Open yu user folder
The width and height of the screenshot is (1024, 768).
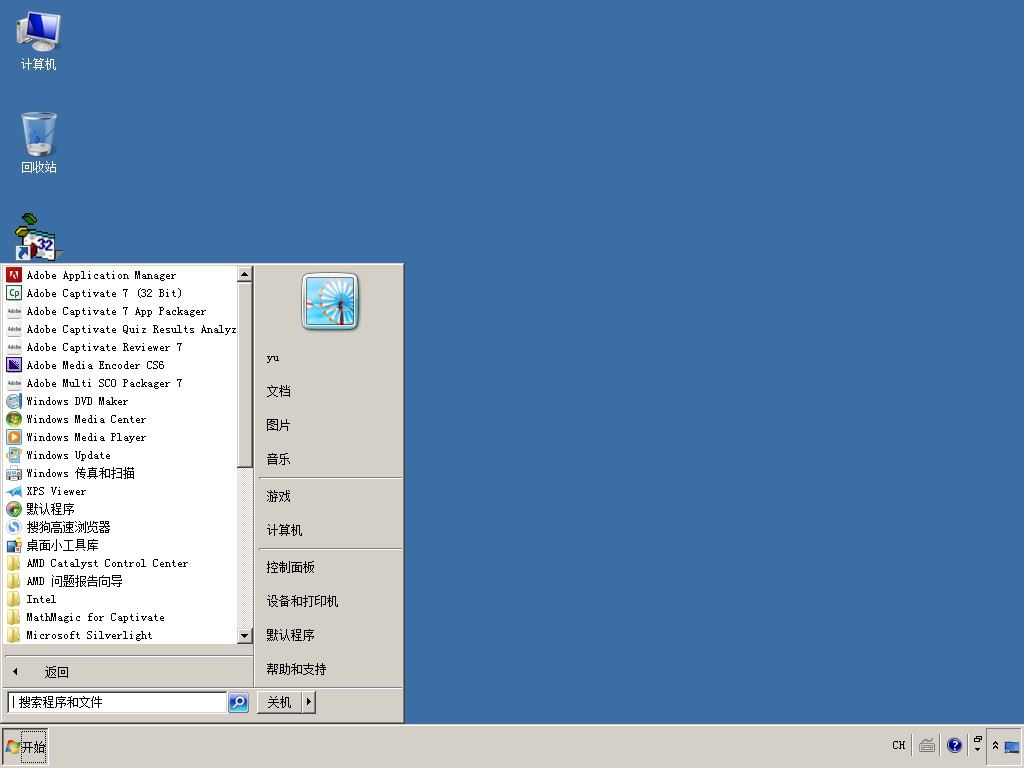click(x=272, y=358)
